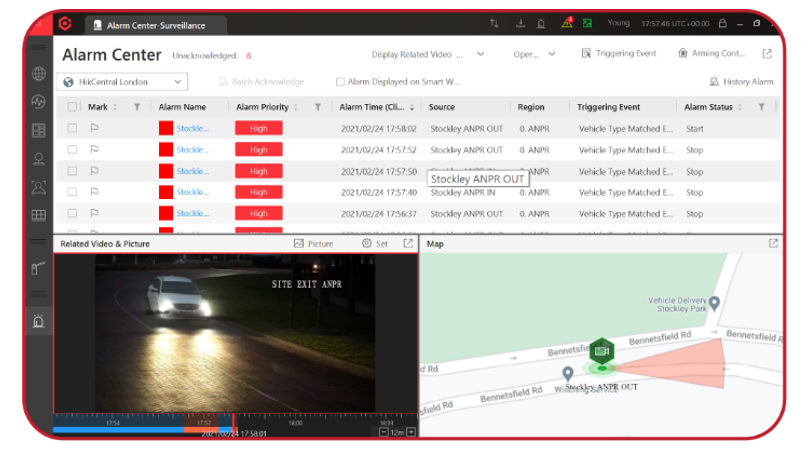This screenshot has height=450, width=808.
Task: Open the grid view sidebar icon
Action: (39, 215)
